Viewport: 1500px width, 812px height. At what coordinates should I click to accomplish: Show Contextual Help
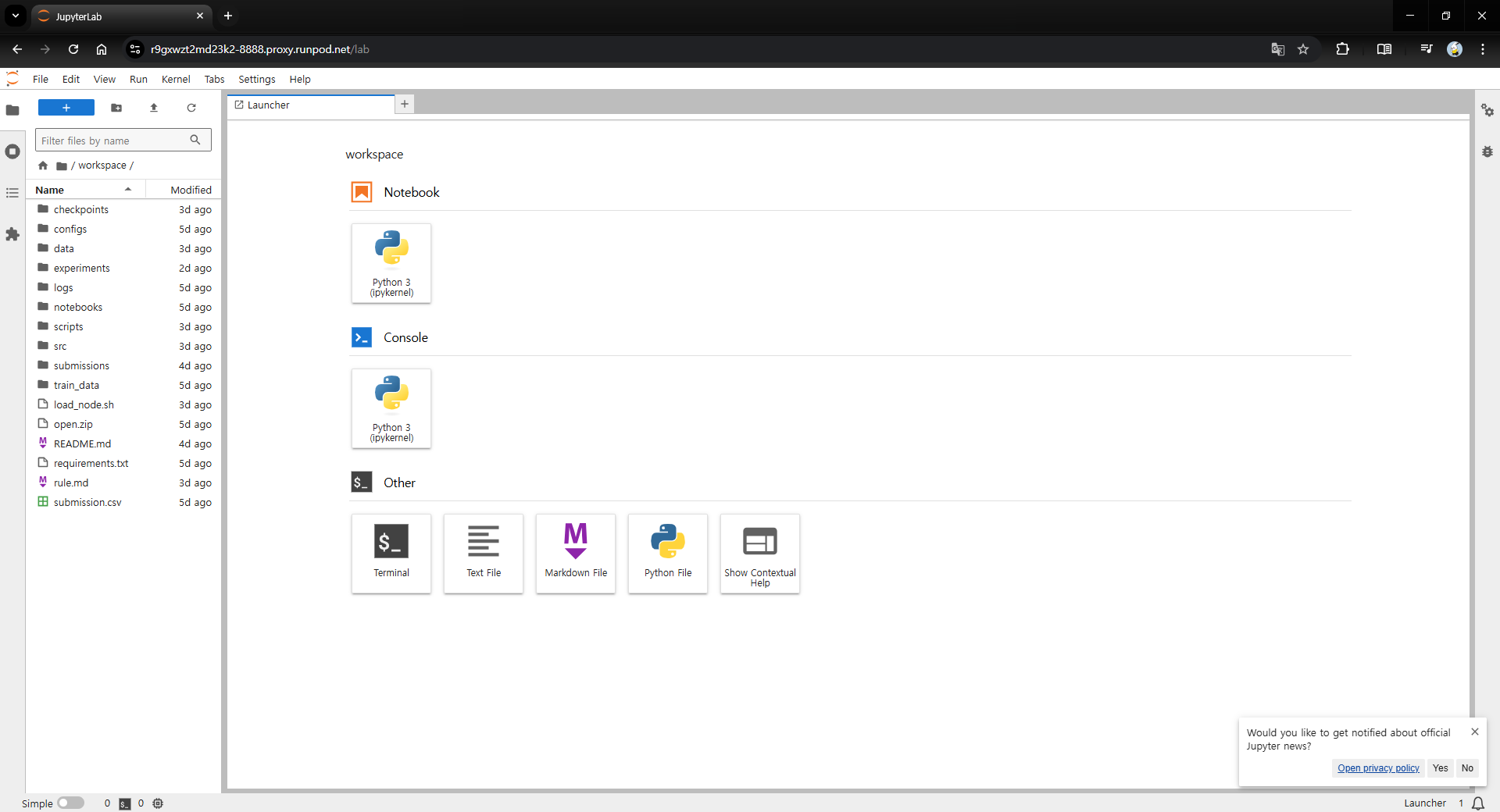coord(760,554)
